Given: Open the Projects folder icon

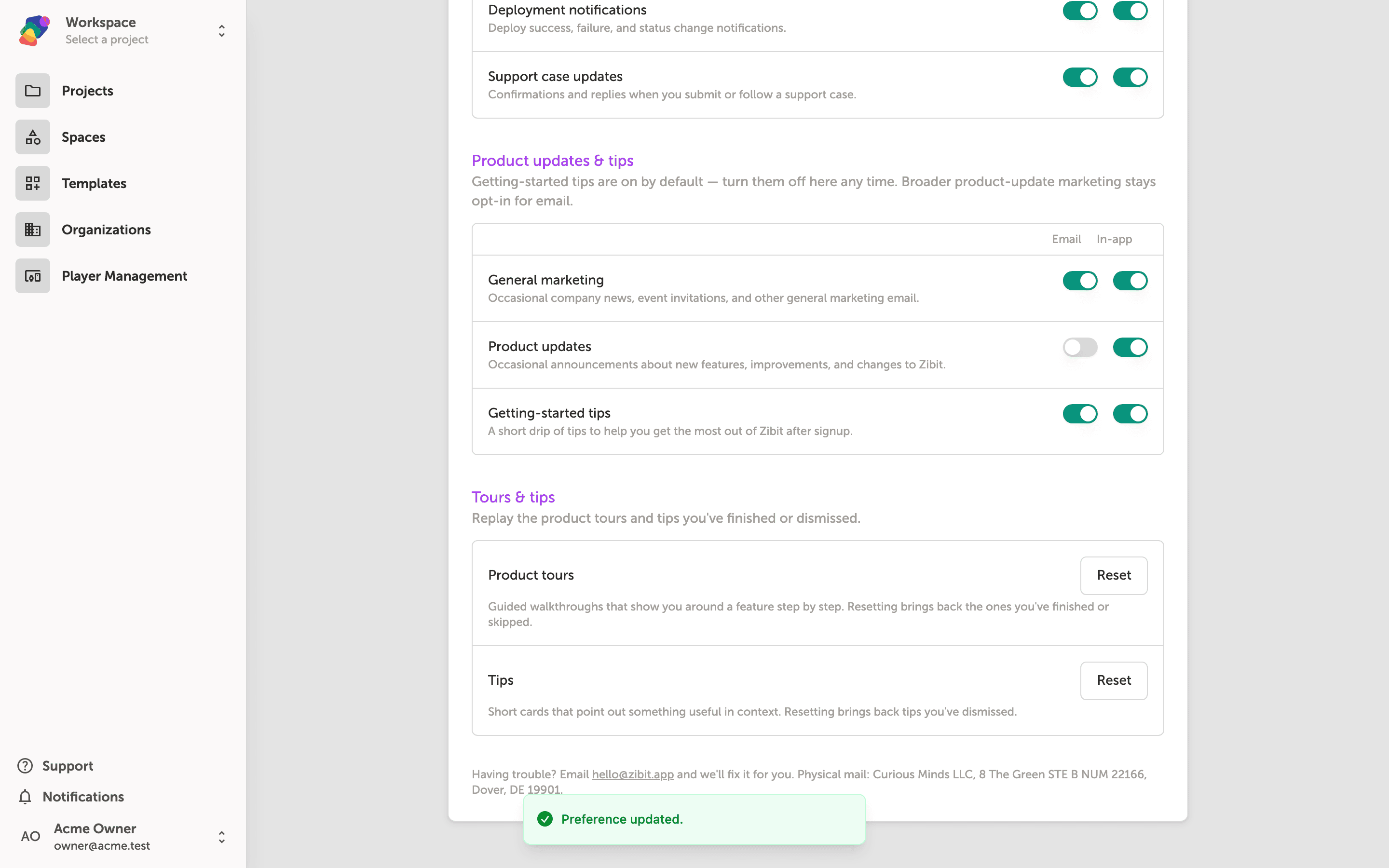Looking at the screenshot, I should pyautogui.click(x=33, y=91).
